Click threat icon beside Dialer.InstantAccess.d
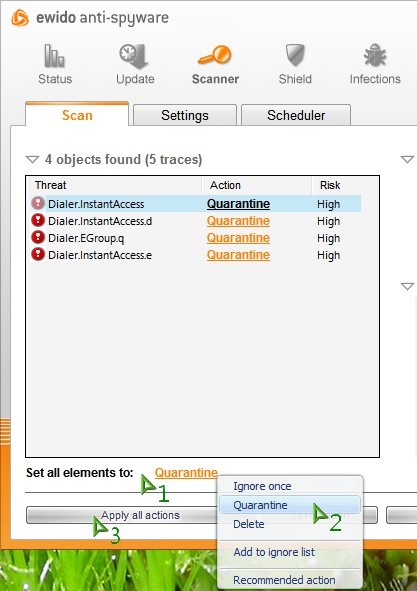Image resolution: width=417 pixels, height=591 pixels. (x=38, y=220)
